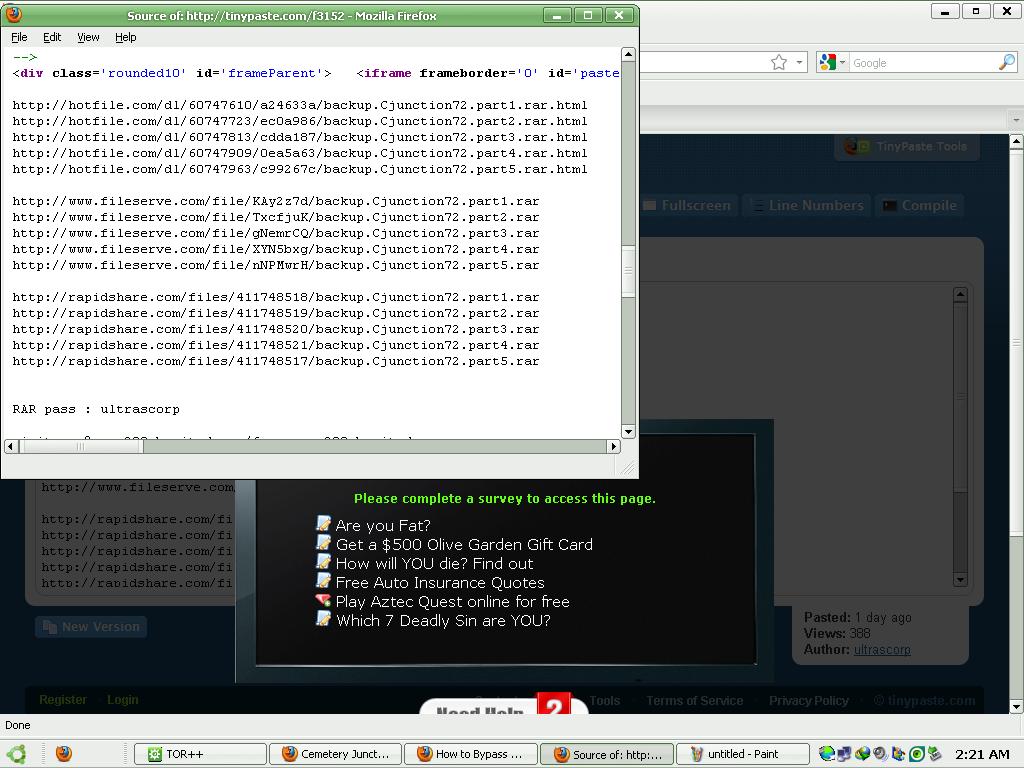Viewport: 1024px width, 768px height.
Task: Open Privacy Policy footer link
Action: click(808, 701)
